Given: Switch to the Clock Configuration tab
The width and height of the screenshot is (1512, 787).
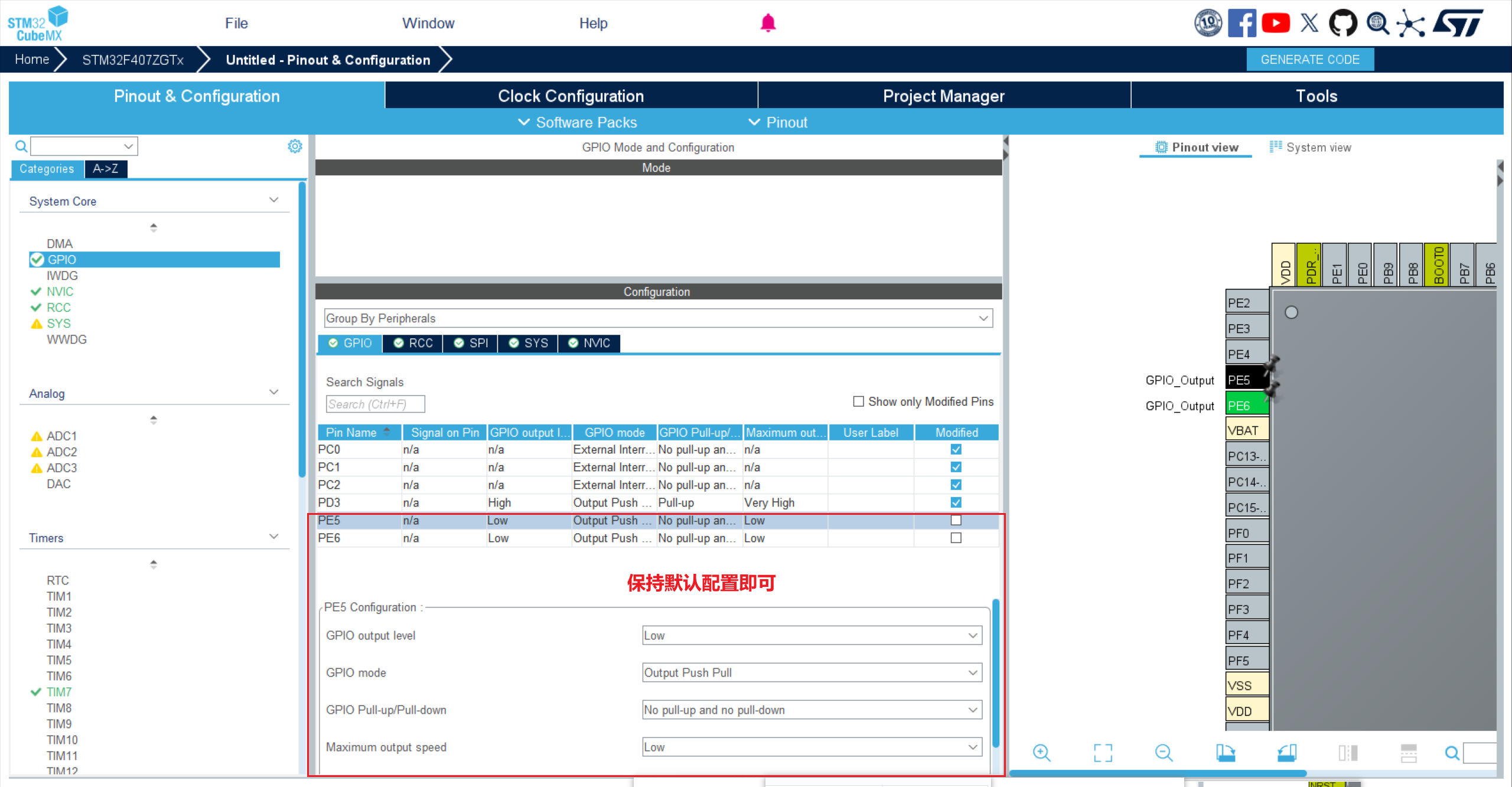Looking at the screenshot, I should [x=571, y=96].
